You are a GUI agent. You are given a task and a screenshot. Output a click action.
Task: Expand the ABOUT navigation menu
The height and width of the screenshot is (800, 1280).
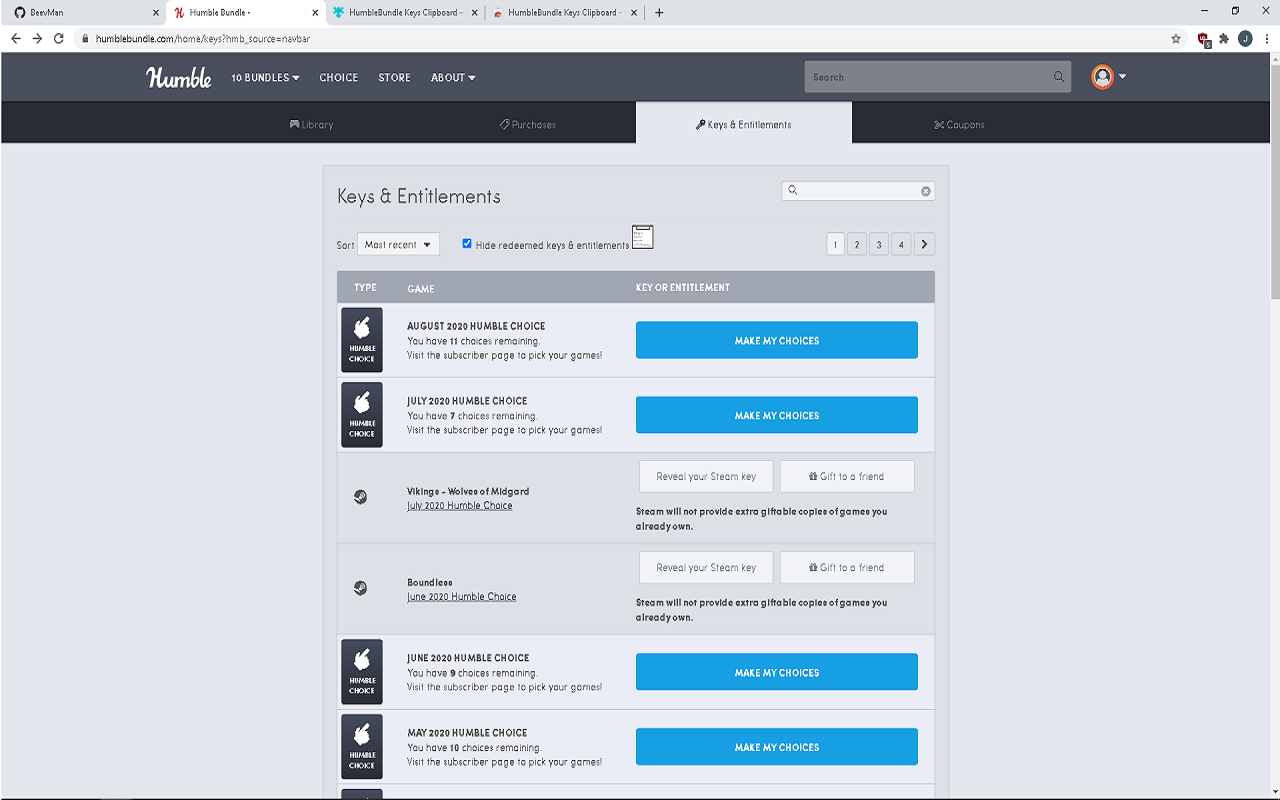(452, 77)
